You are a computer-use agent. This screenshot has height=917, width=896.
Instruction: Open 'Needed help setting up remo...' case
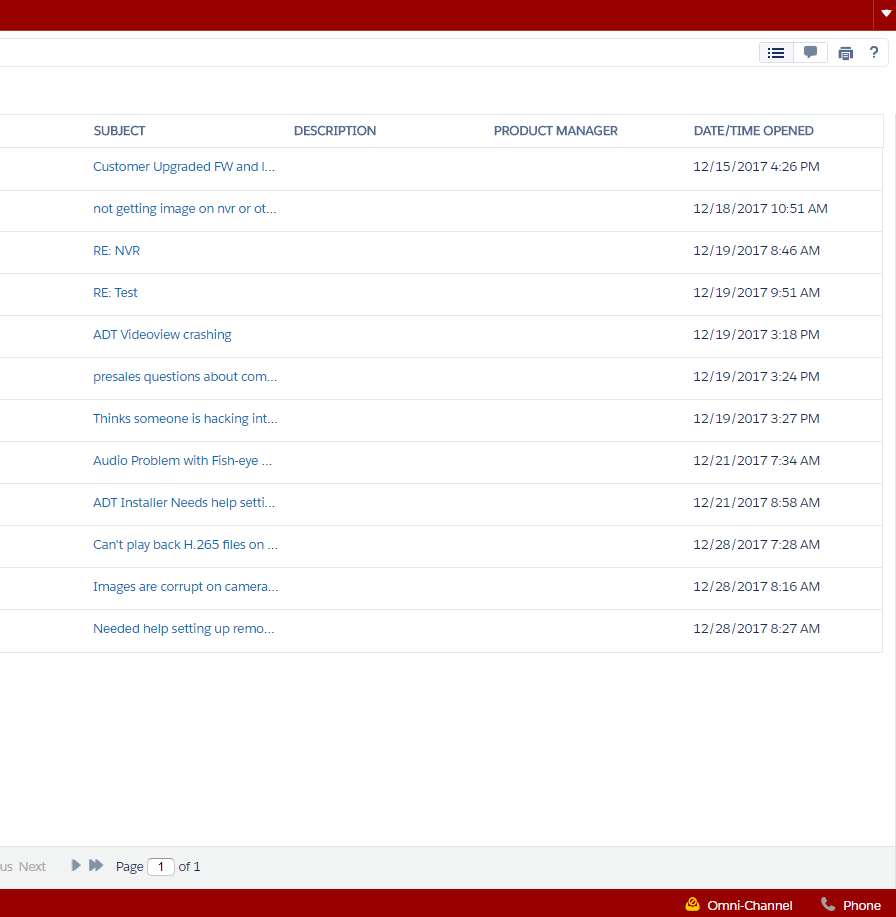(x=183, y=629)
